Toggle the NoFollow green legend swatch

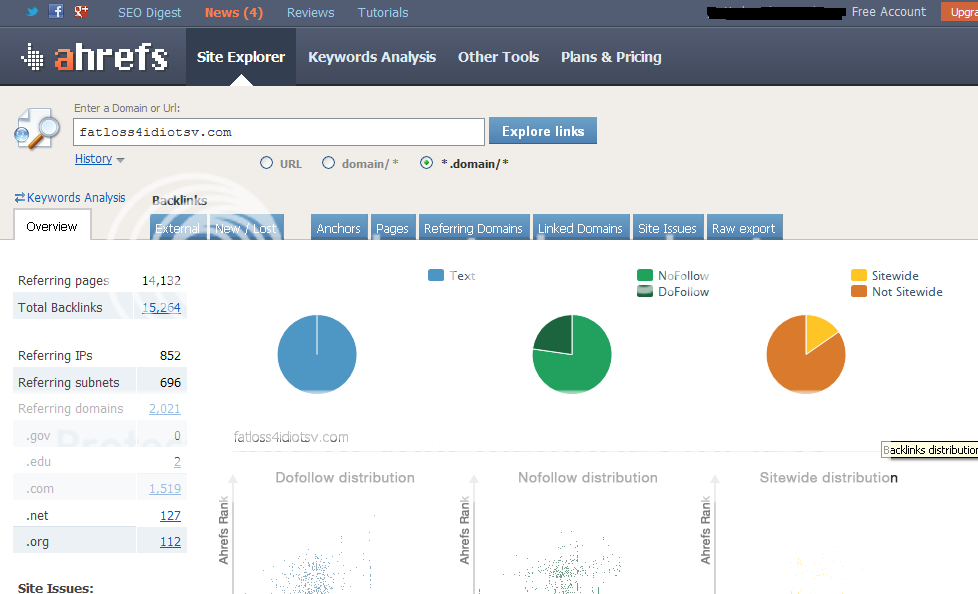click(x=645, y=275)
